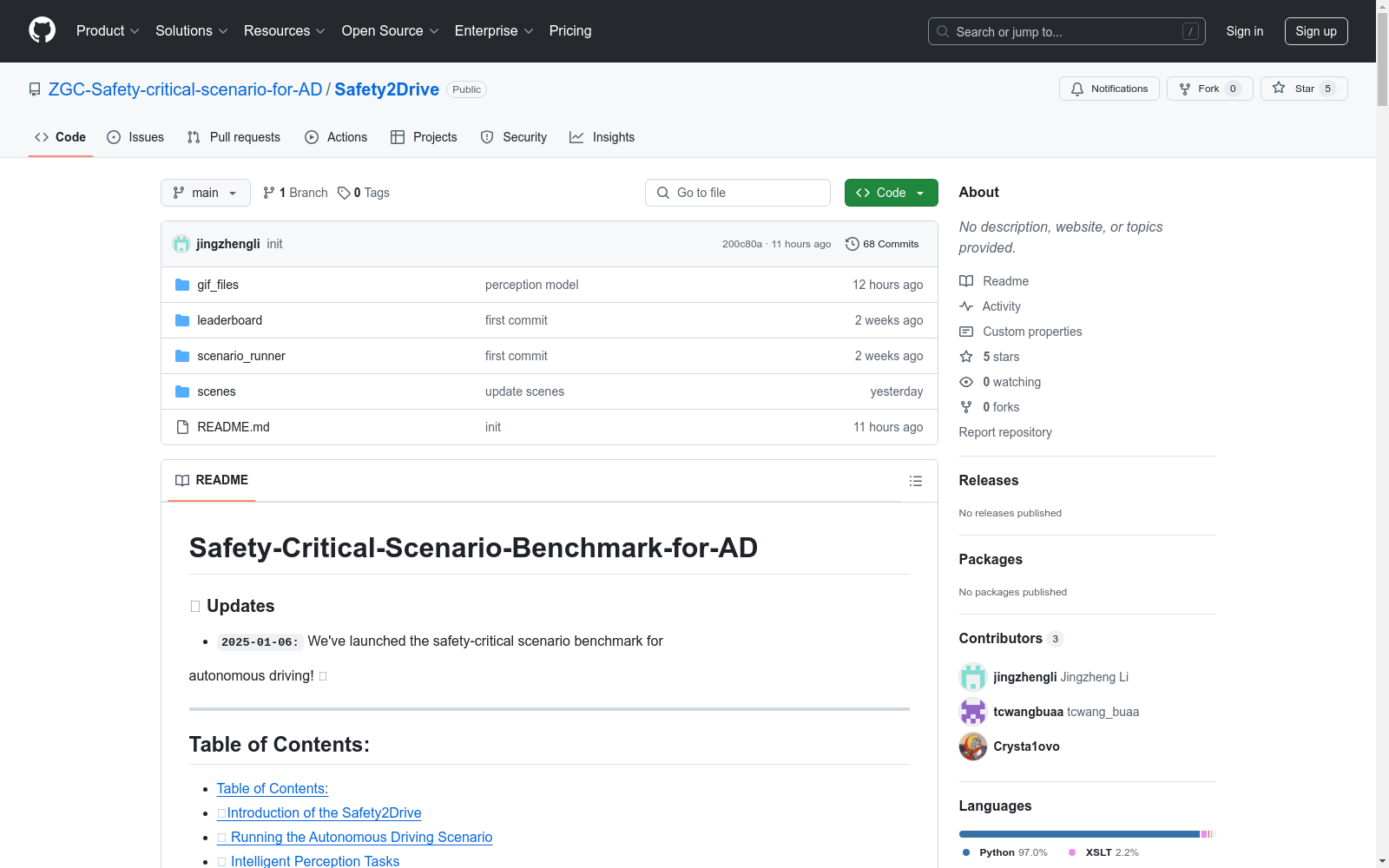Viewport: 1389px width, 868px height.
Task: Expand the Enterprise menu
Action: pyautogui.click(x=495, y=31)
